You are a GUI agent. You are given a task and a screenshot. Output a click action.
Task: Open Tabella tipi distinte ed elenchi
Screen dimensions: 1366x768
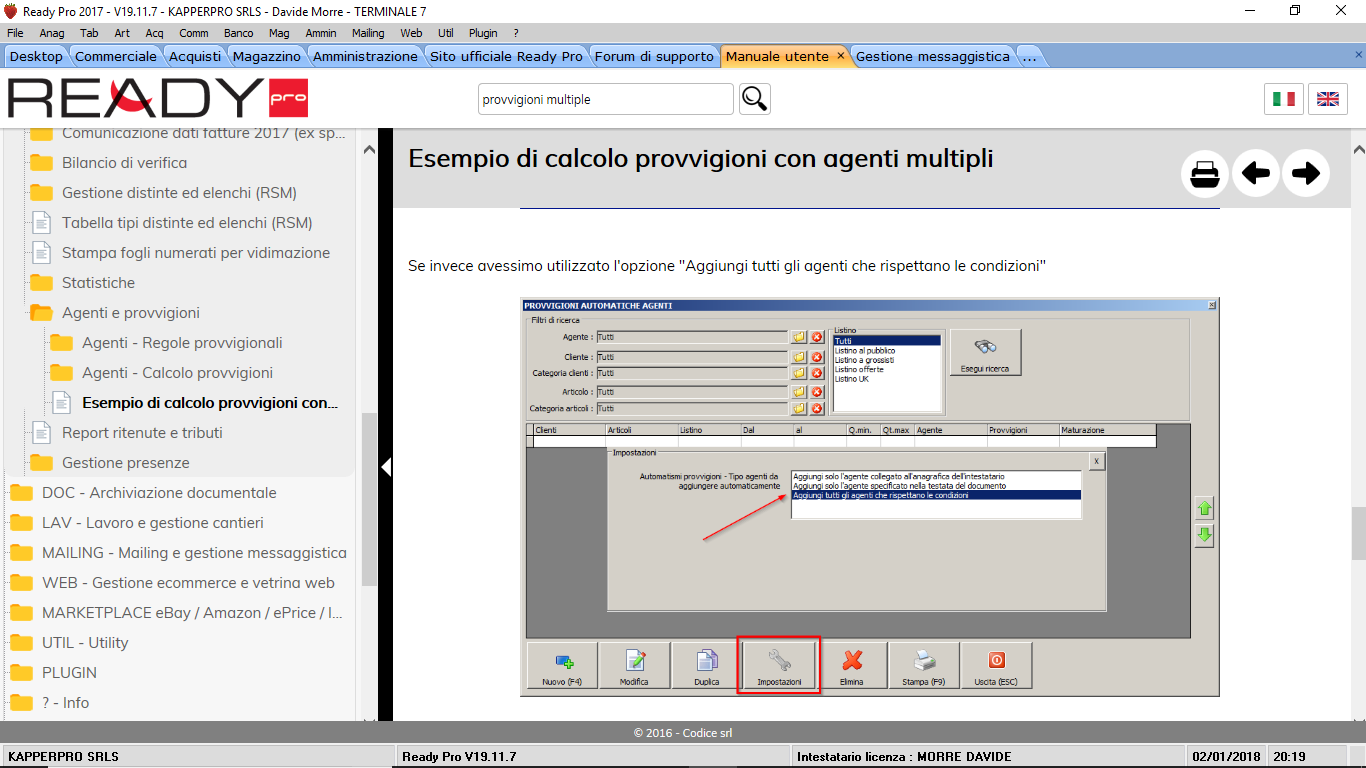pos(187,223)
